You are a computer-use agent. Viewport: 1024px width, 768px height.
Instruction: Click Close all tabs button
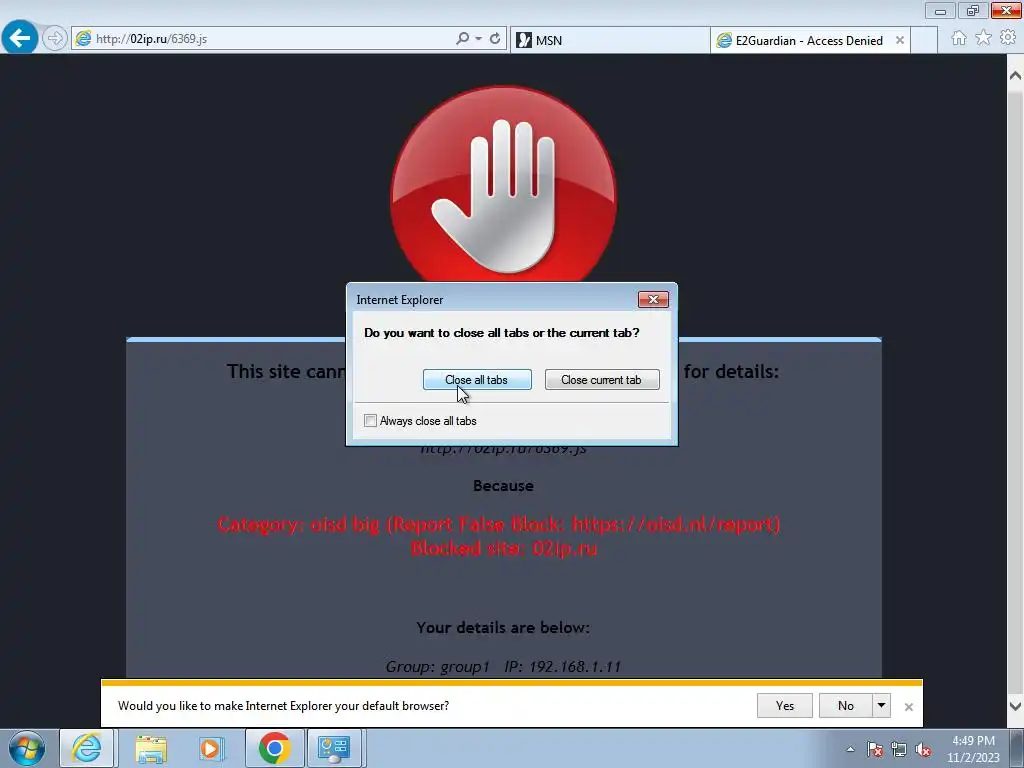477,379
